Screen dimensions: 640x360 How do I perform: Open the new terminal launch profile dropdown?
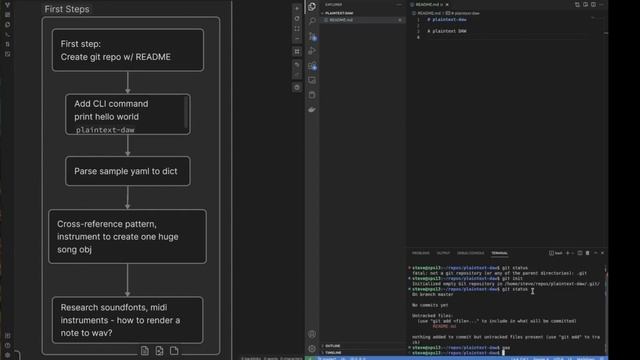572,253
